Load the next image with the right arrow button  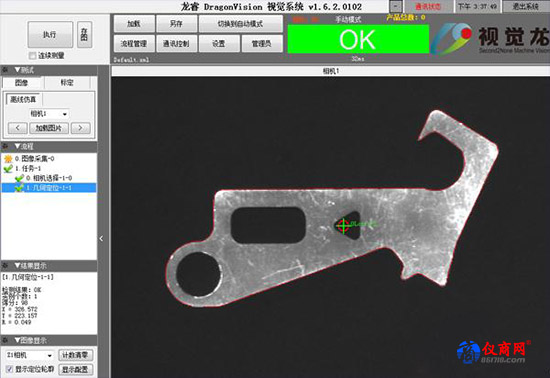(x=80, y=128)
